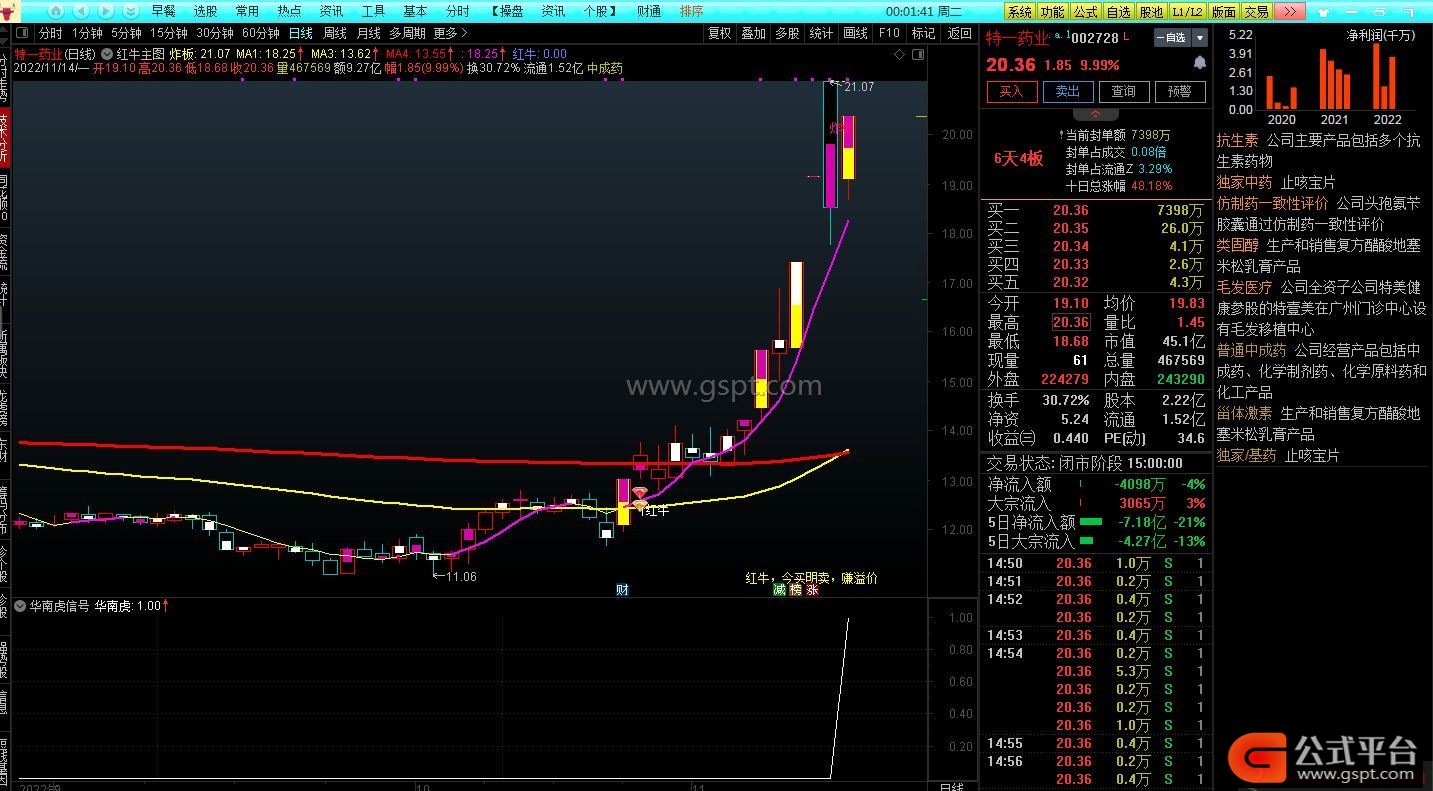
Task: Open the 排序 menu
Action: [x=691, y=11]
